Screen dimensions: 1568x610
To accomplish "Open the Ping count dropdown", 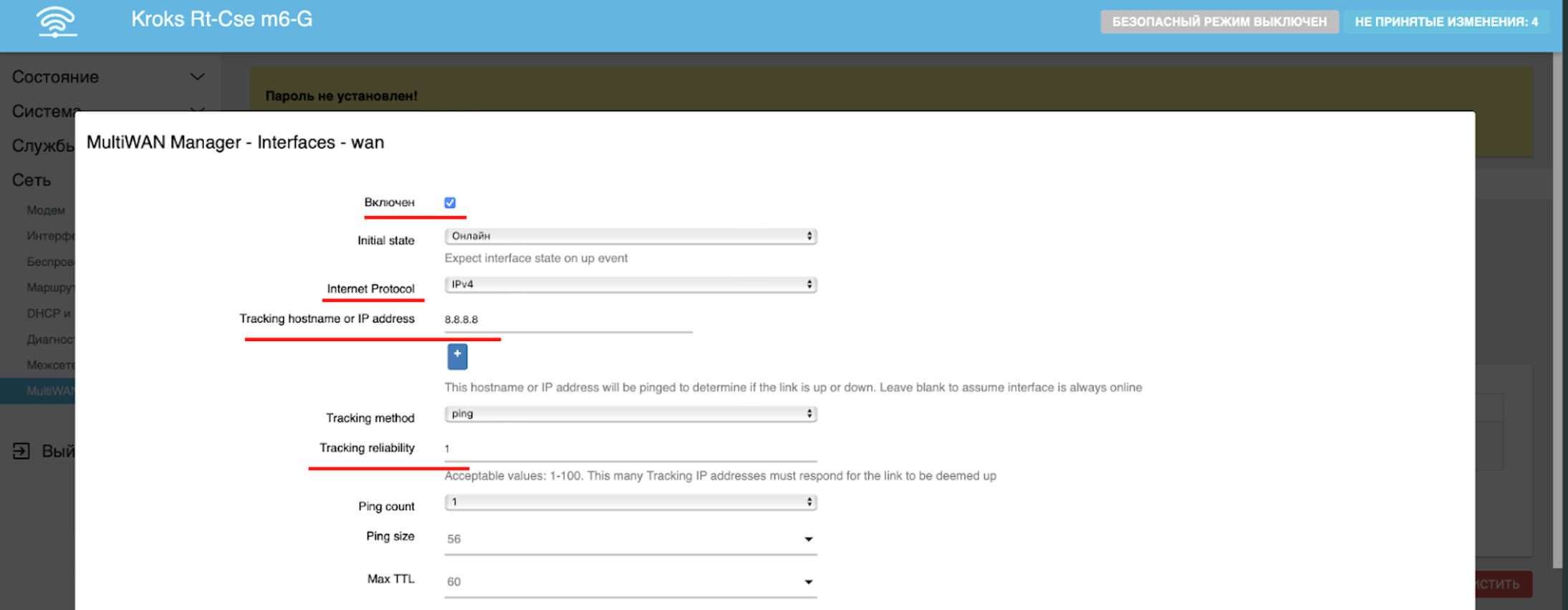I will (x=630, y=503).
